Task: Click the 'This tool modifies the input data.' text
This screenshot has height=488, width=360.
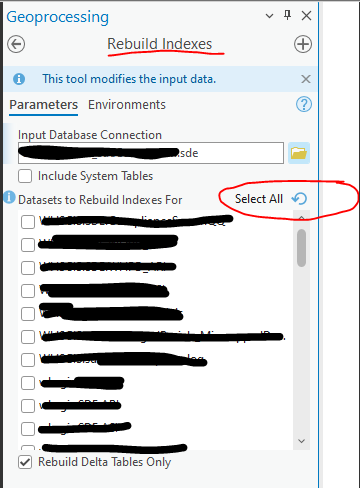Action: pyautogui.click(x=129, y=79)
